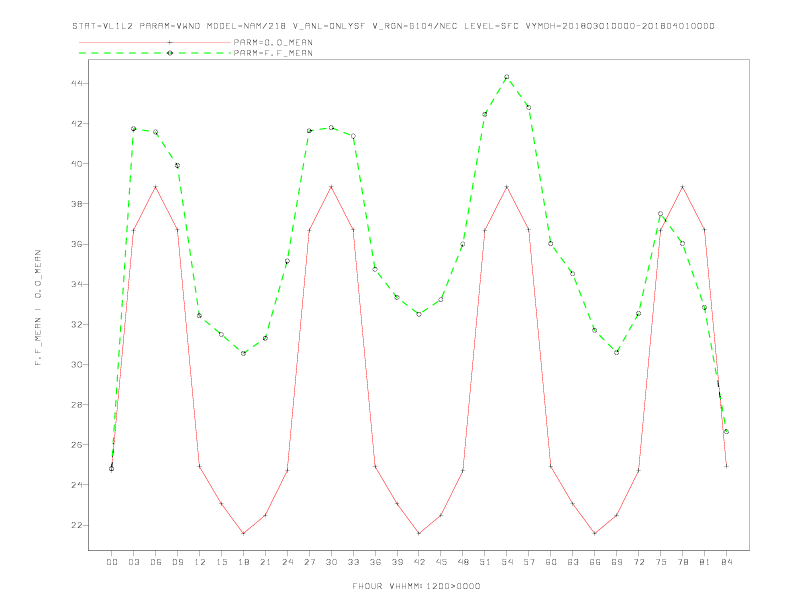Click y-axis tick label 40
This screenshot has width=792, height=612.
point(77,164)
